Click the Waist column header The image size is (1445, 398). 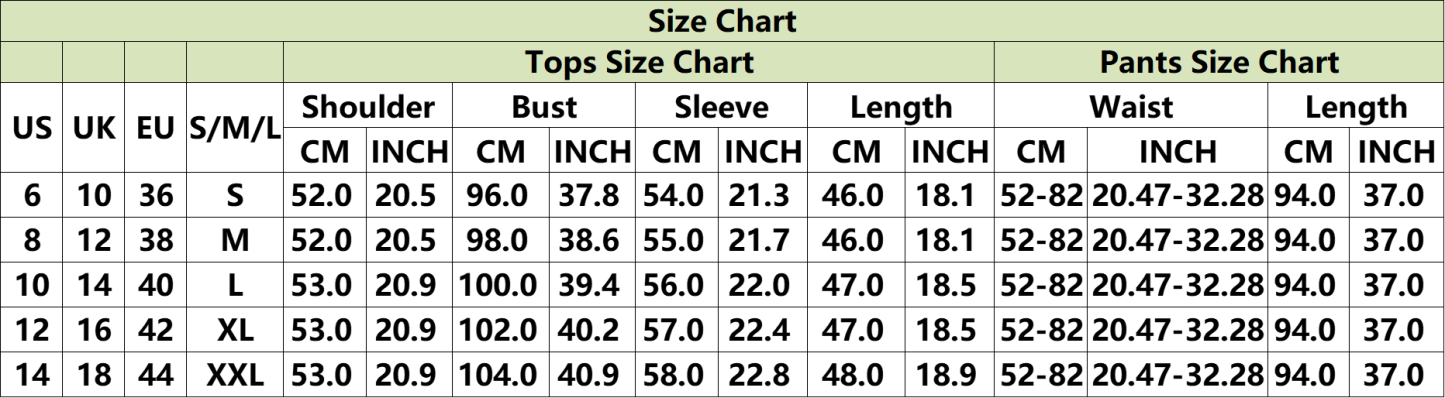(x=1131, y=106)
